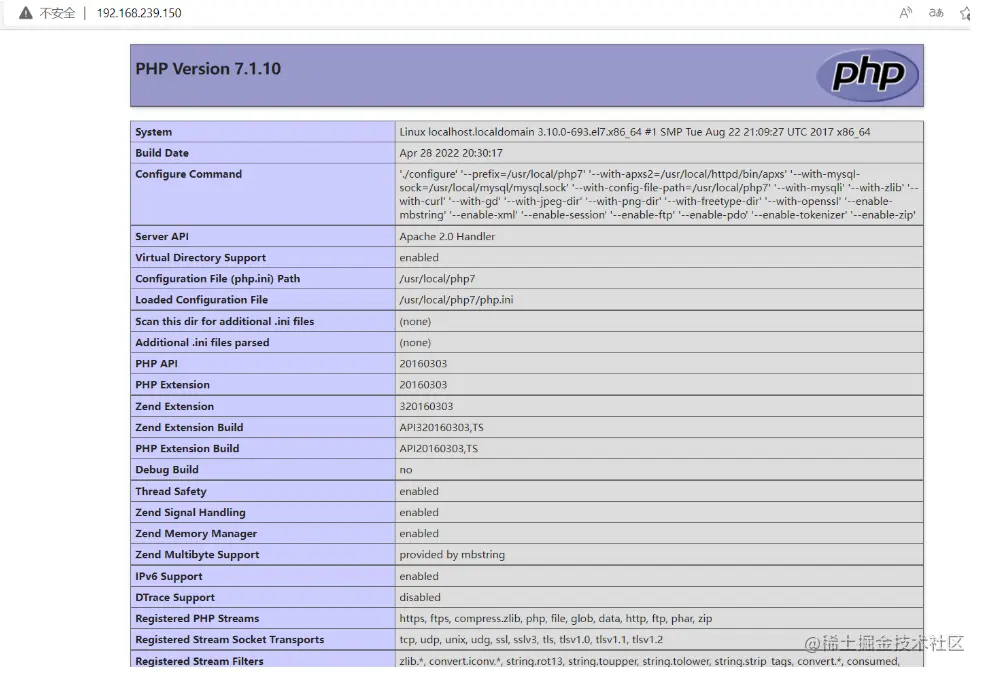The height and width of the screenshot is (673, 984).
Task: Click the tcp, udp, unix transports value
Action: [x=531, y=639]
